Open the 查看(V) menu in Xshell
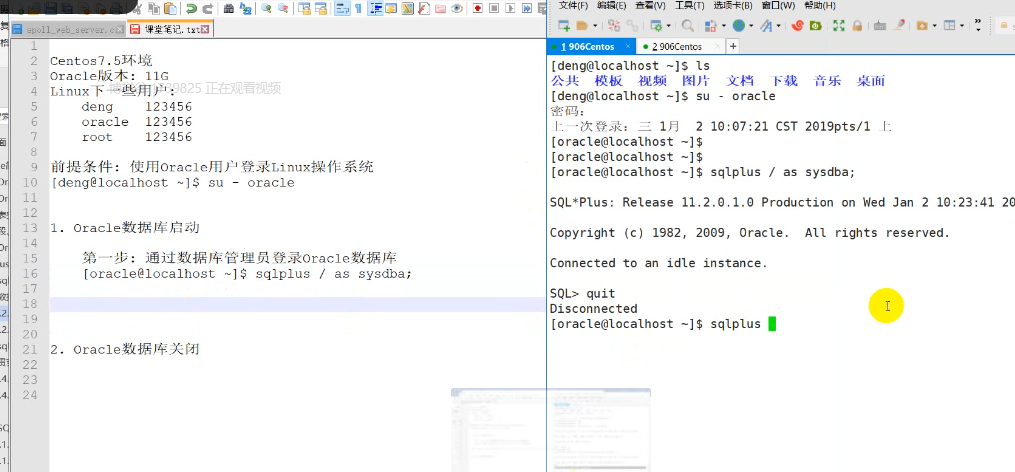Screen dimensions: 1015x472 [651, 5]
